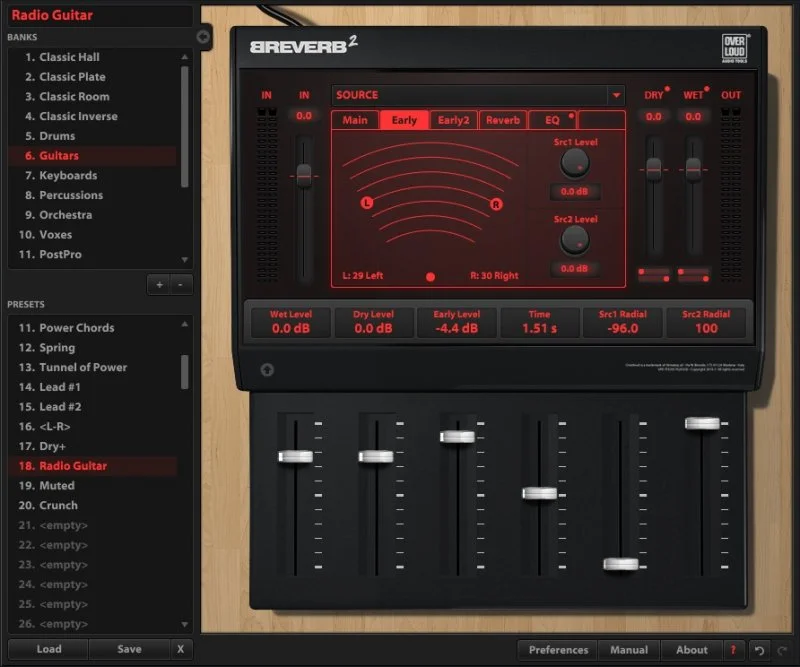Switch to the Early tab
Viewport: 800px width, 667px height.
click(x=404, y=120)
